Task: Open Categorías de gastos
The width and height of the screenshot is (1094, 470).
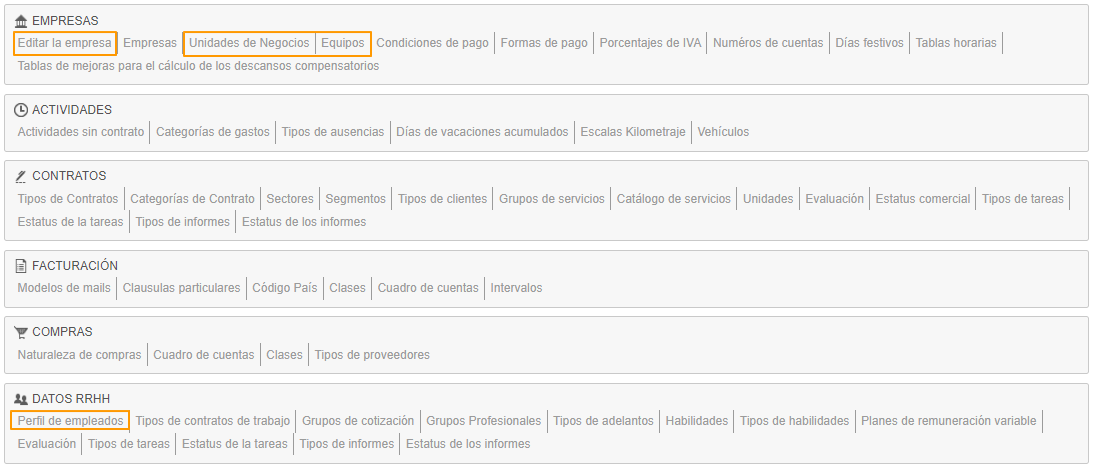Action: (x=213, y=132)
